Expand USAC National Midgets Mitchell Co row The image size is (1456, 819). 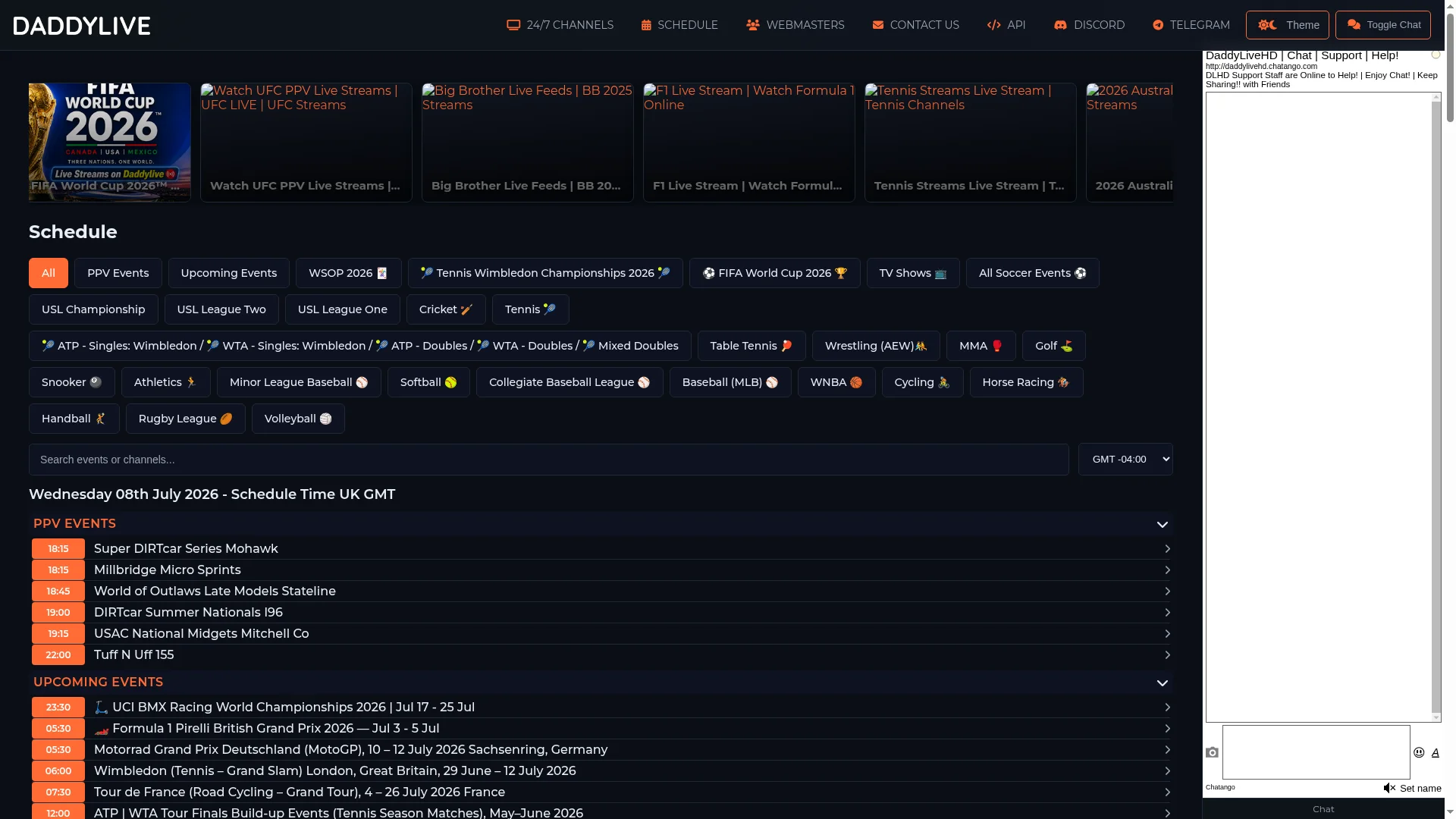601,633
